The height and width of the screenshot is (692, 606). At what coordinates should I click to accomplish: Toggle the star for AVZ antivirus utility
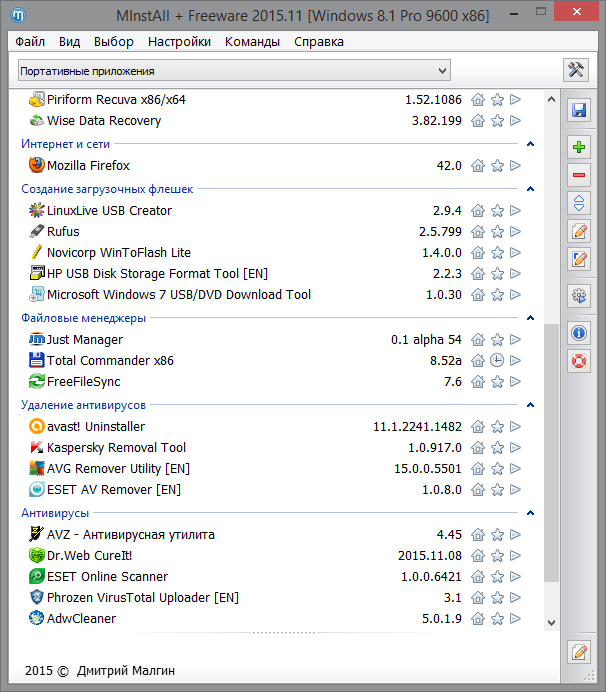pos(497,535)
